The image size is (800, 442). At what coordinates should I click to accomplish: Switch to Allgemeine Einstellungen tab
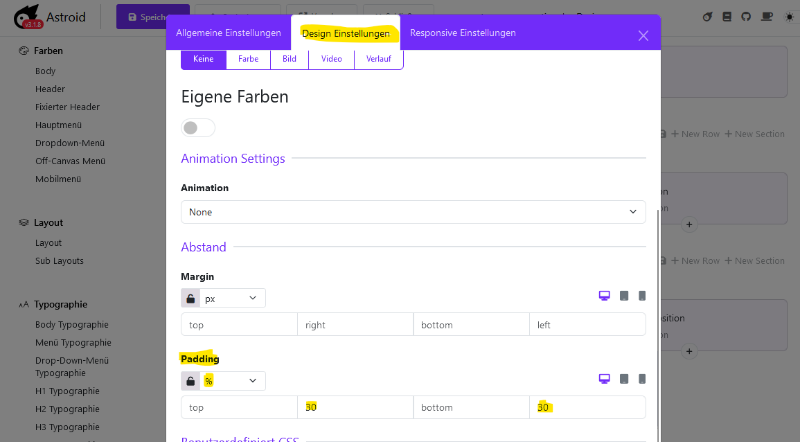tap(229, 33)
